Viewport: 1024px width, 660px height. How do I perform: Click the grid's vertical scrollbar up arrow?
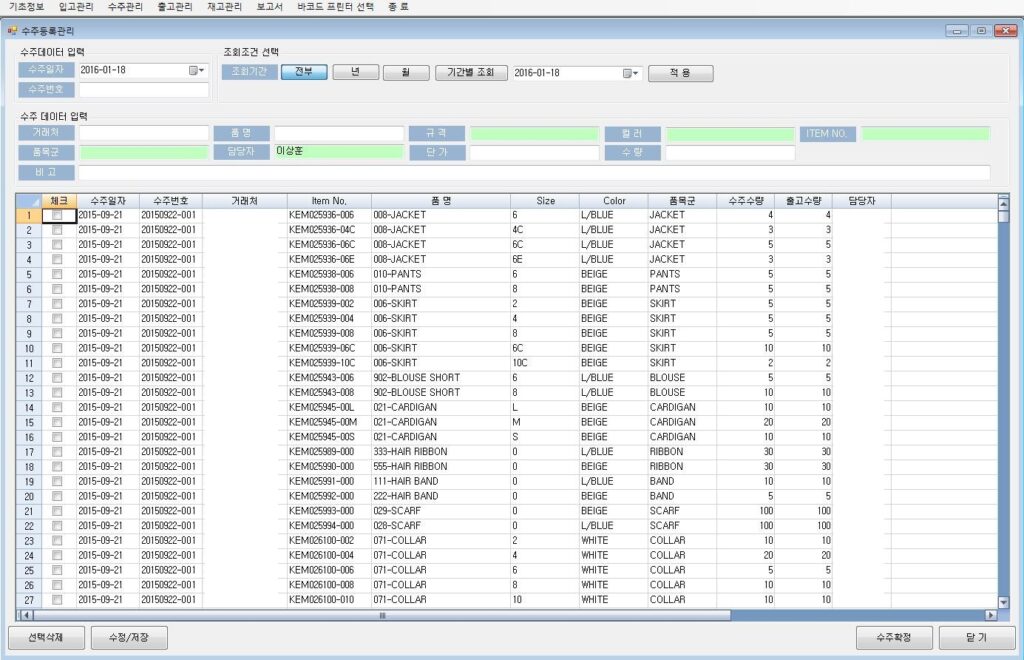[1003, 204]
